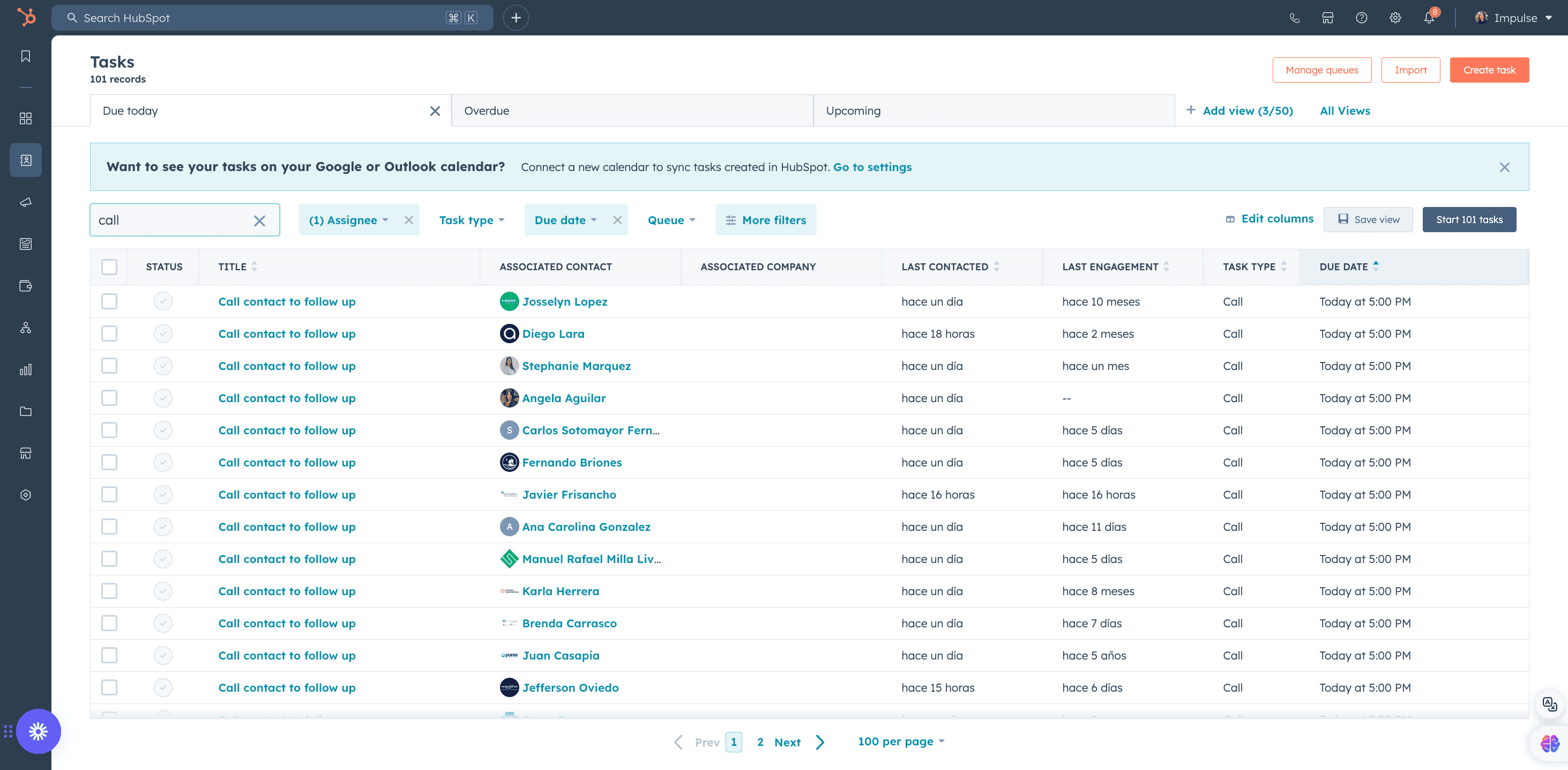Open the Reporting bar chart sidebar icon
This screenshot has height=770, width=1568.
26,370
